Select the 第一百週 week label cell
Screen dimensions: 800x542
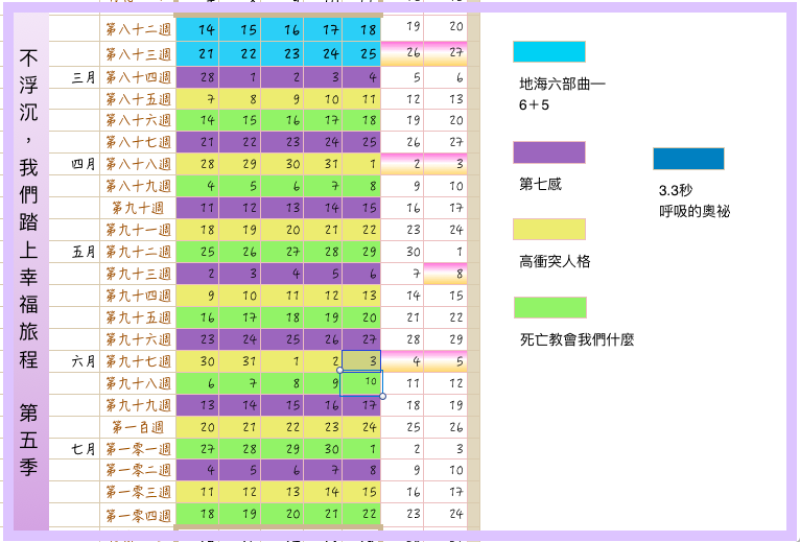pyautogui.click(x=138, y=427)
